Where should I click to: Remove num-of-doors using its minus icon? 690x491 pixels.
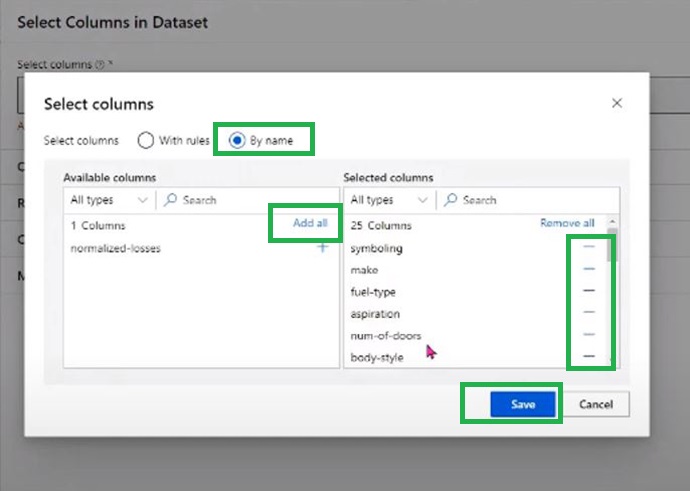tap(589, 335)
